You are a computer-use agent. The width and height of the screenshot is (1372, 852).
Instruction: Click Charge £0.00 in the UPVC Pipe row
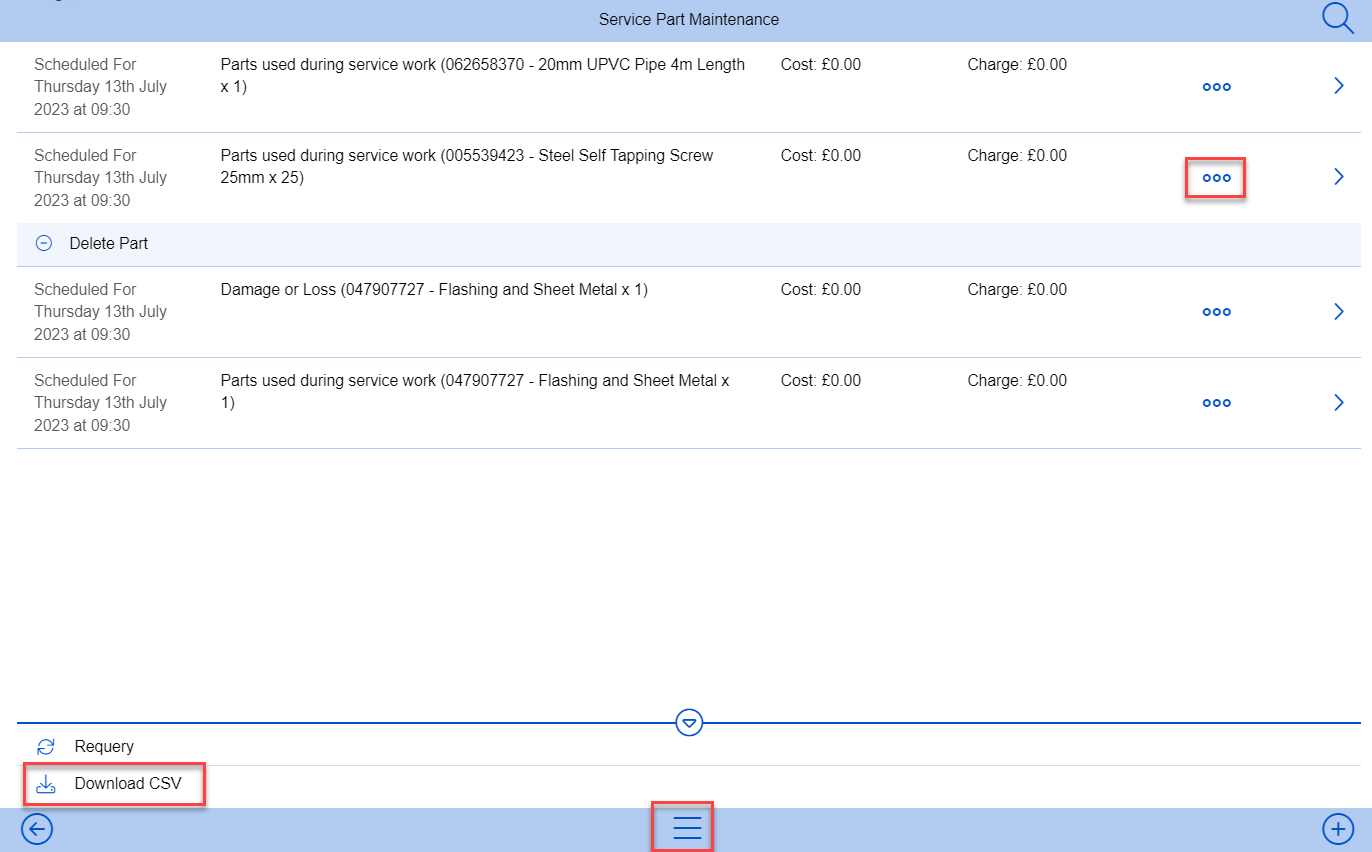1017,65
